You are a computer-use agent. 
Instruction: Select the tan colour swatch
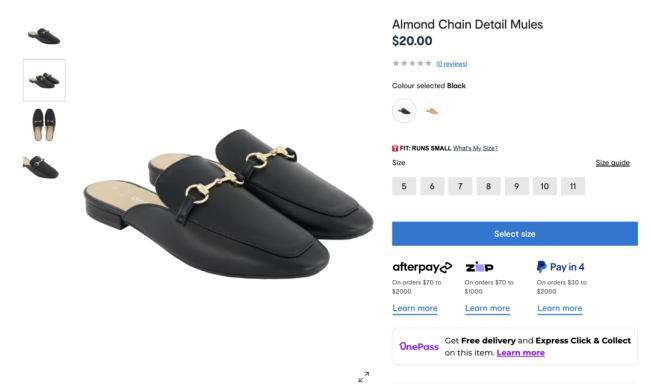[x=432, y=111]
